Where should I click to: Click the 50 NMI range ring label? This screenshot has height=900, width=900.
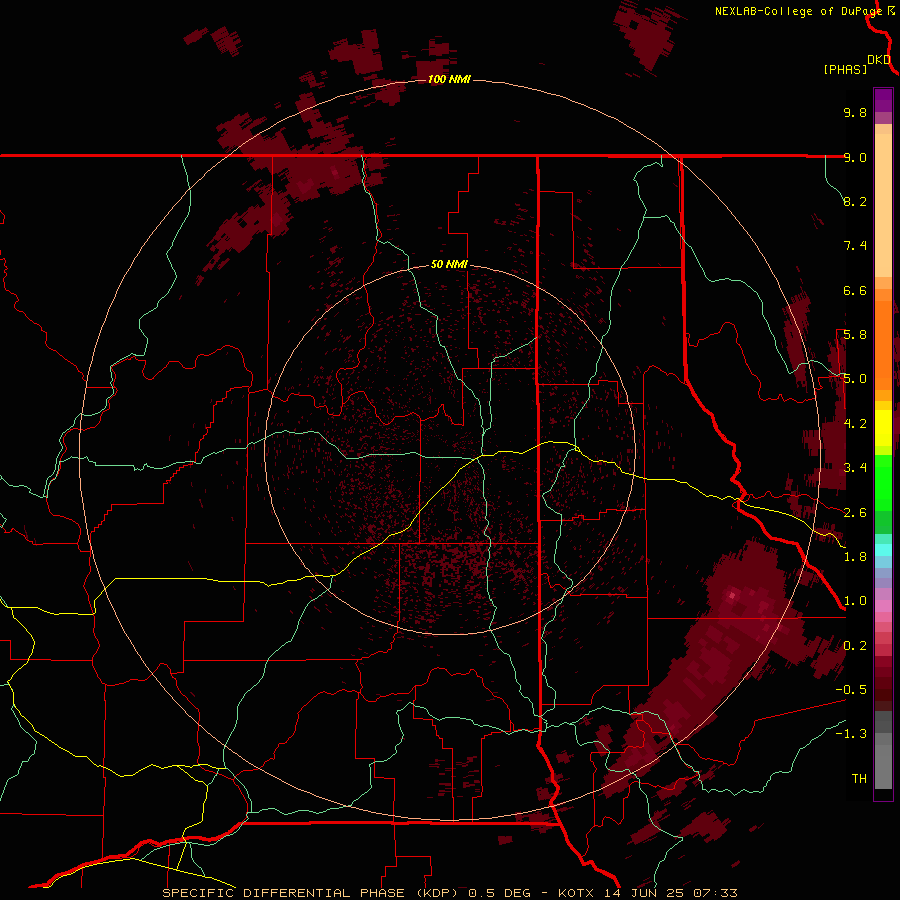449,265
